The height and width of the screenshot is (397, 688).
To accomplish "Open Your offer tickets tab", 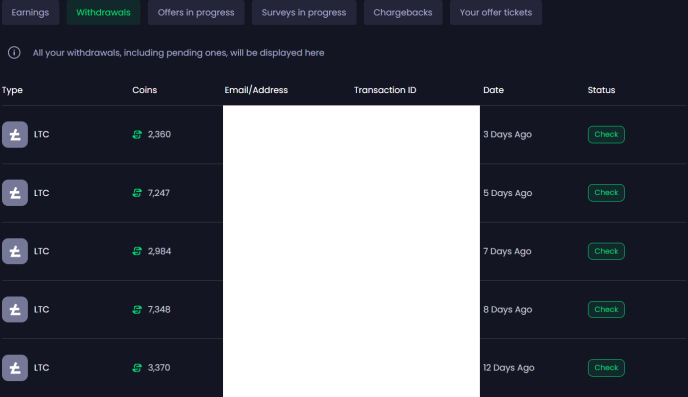I will [x=496, y=12].
